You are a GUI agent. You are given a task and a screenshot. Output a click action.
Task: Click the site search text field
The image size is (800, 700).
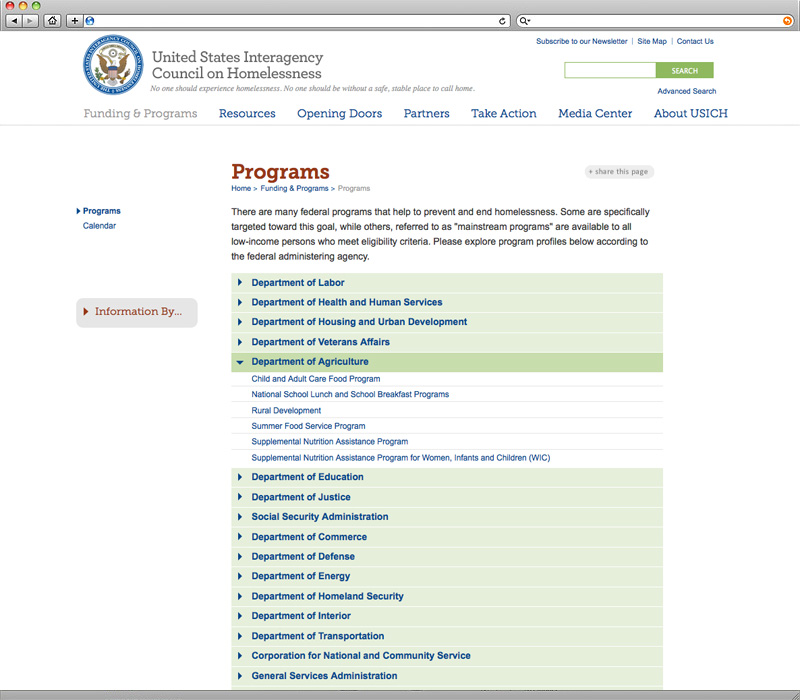point(610,70)
